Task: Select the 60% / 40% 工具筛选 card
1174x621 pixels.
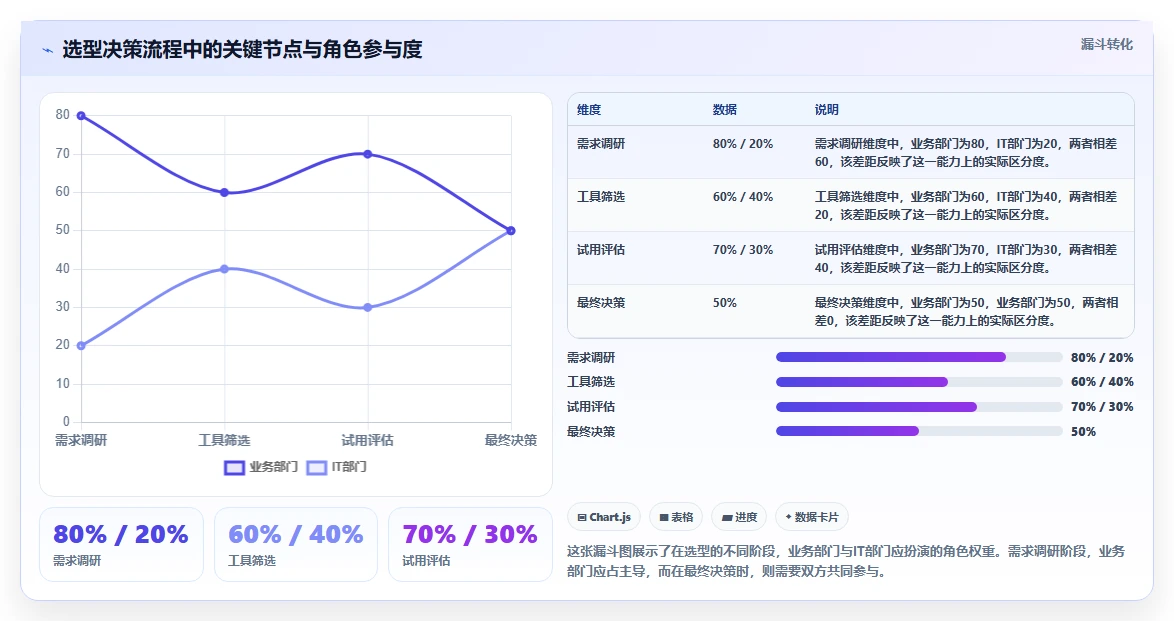Action: click(x=296, y=545)
